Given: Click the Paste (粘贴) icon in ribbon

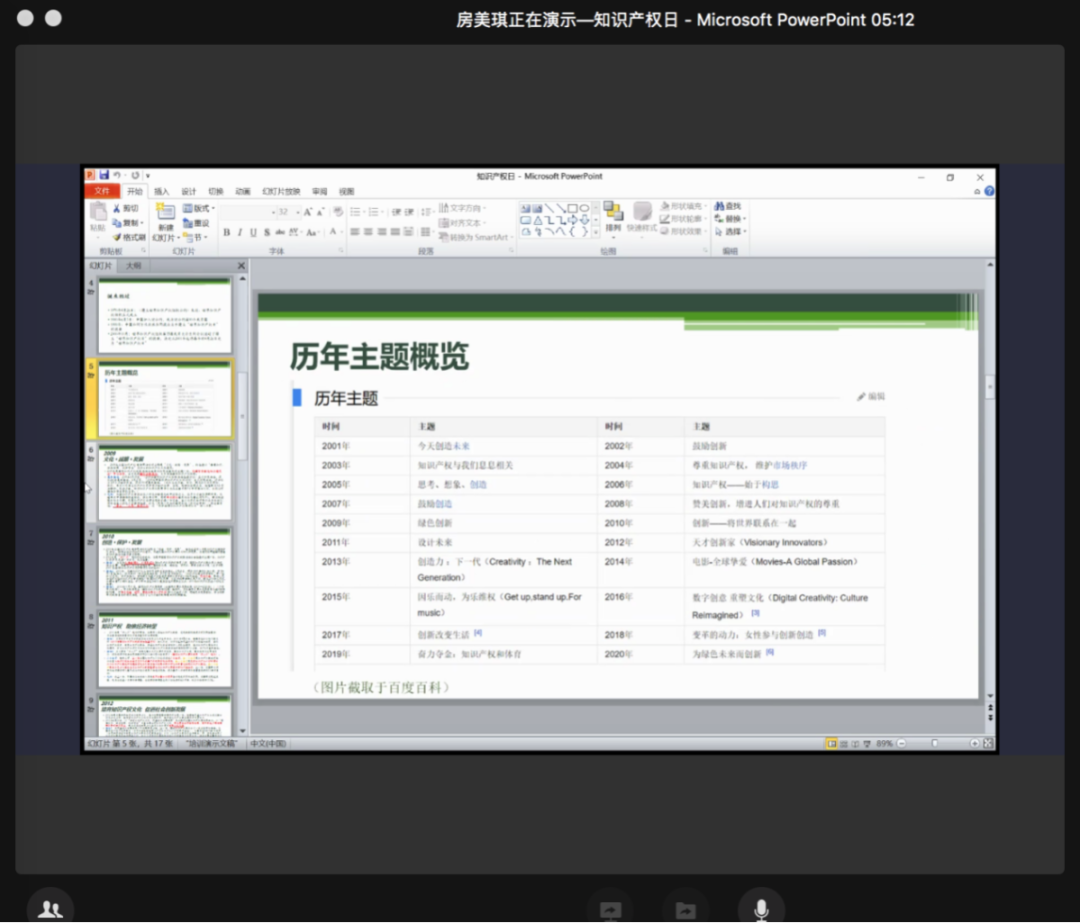Looking at the screenshot, I should coord(97,216).
